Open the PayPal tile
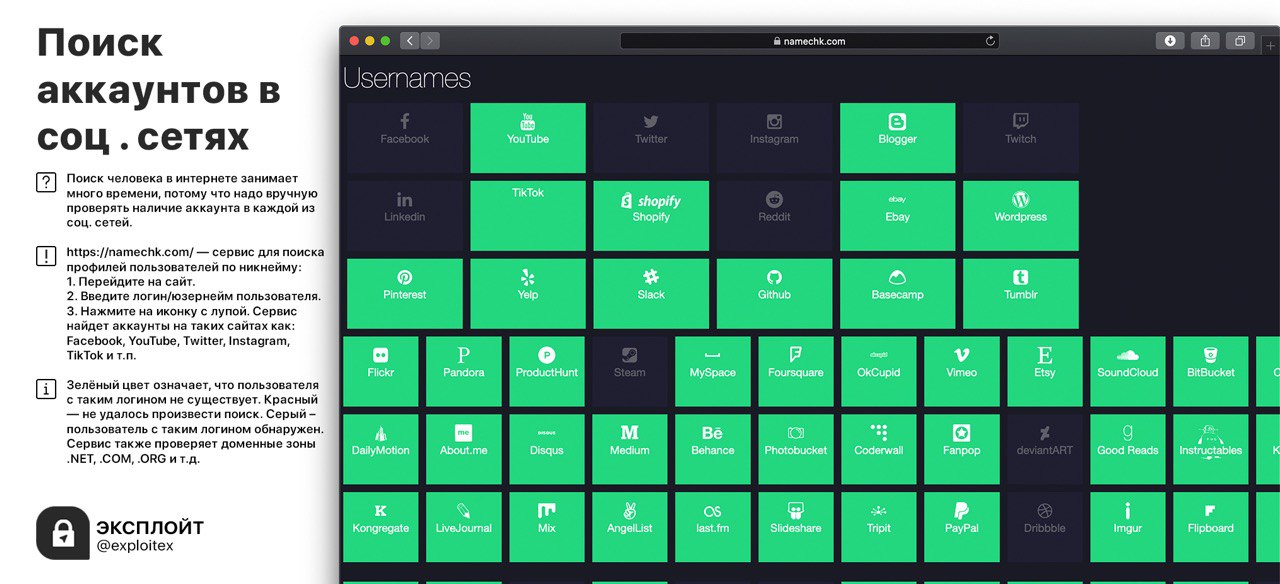The image size is (1280, 584). [961, 526]
